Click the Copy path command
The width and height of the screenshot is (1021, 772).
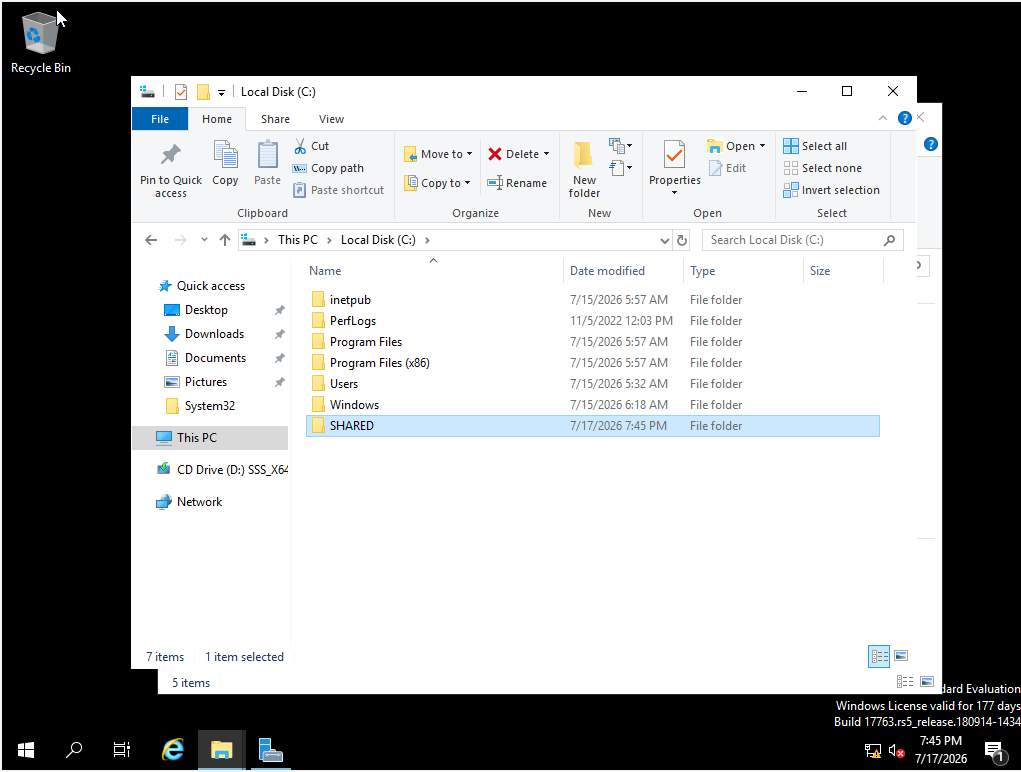(x=329, y=168)
